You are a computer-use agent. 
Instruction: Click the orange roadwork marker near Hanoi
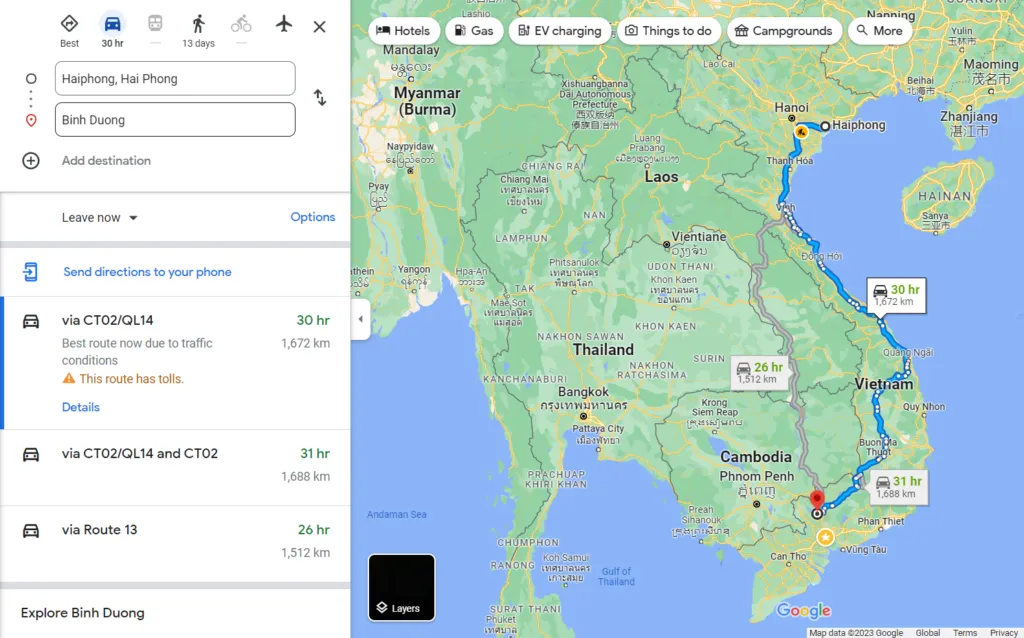801,133
